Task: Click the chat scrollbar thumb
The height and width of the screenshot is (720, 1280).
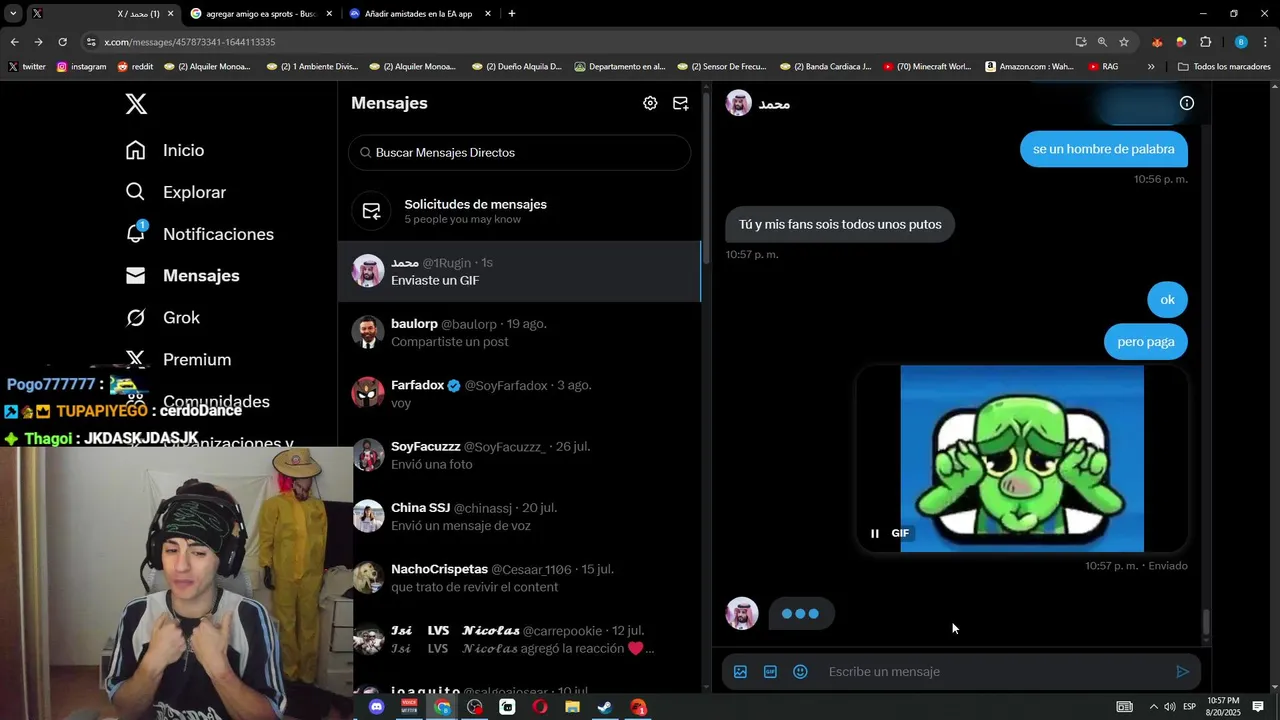Action: click(x=1205, y=622)
